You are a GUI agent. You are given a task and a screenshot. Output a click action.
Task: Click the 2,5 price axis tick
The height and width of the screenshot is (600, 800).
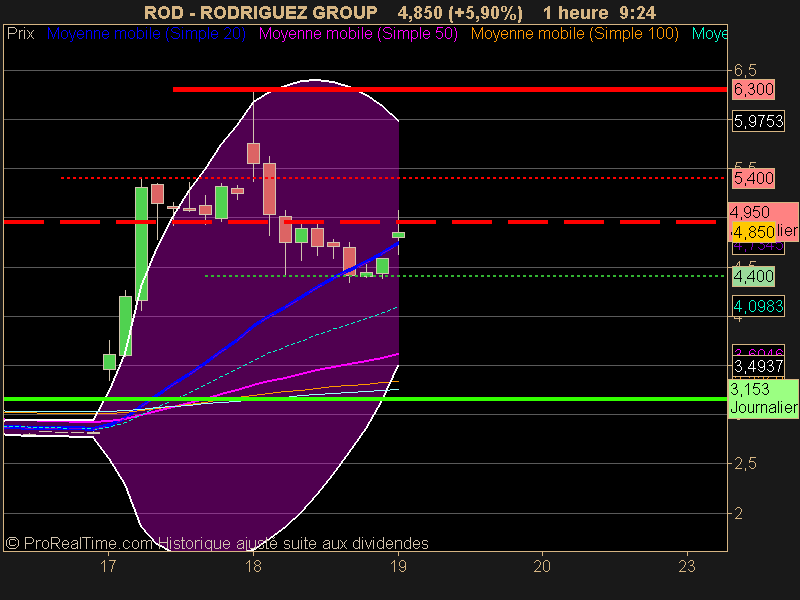745,464
